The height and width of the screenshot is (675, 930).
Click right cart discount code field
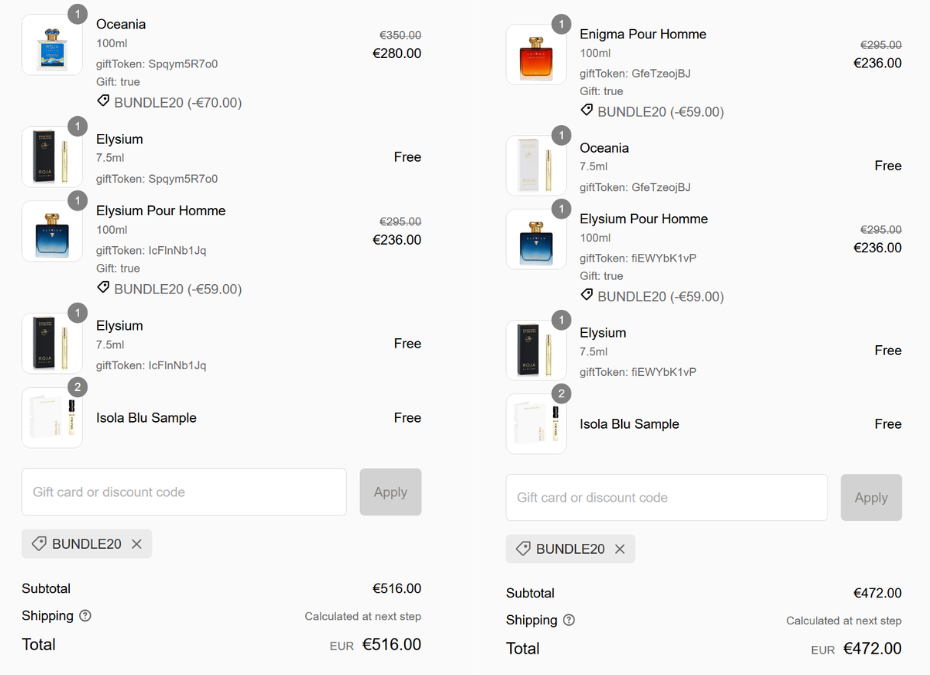(666, 497)
